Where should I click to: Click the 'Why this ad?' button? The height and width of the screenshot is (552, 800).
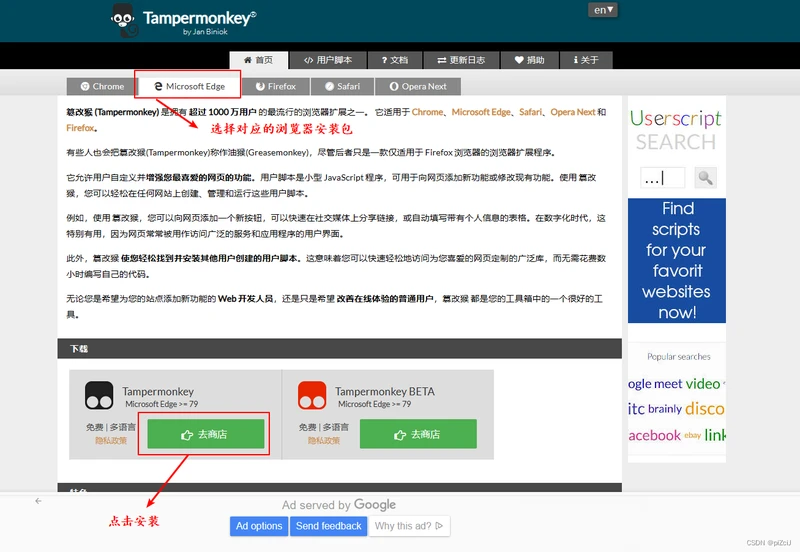(409, 526)
